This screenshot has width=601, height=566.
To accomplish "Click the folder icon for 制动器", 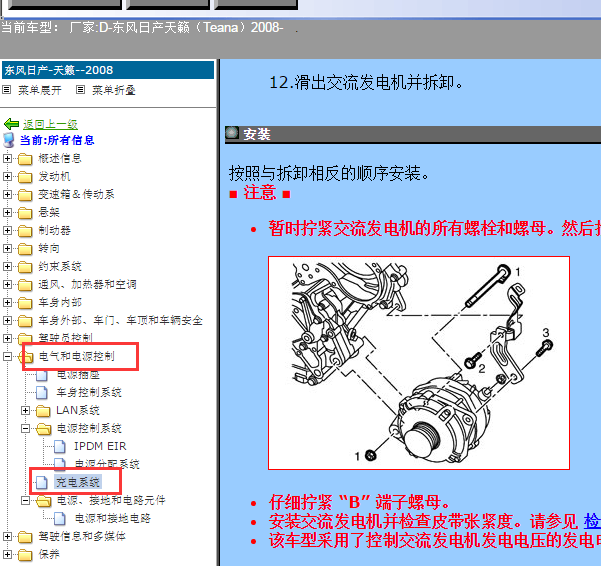I will pos(25,231).
